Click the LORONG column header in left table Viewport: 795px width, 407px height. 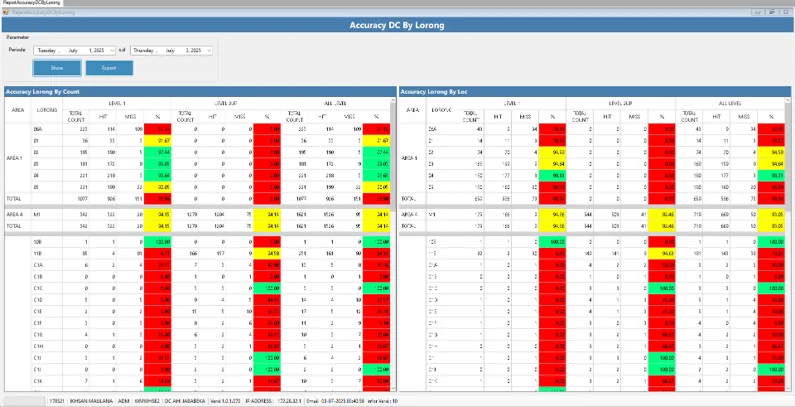(47, 110)
